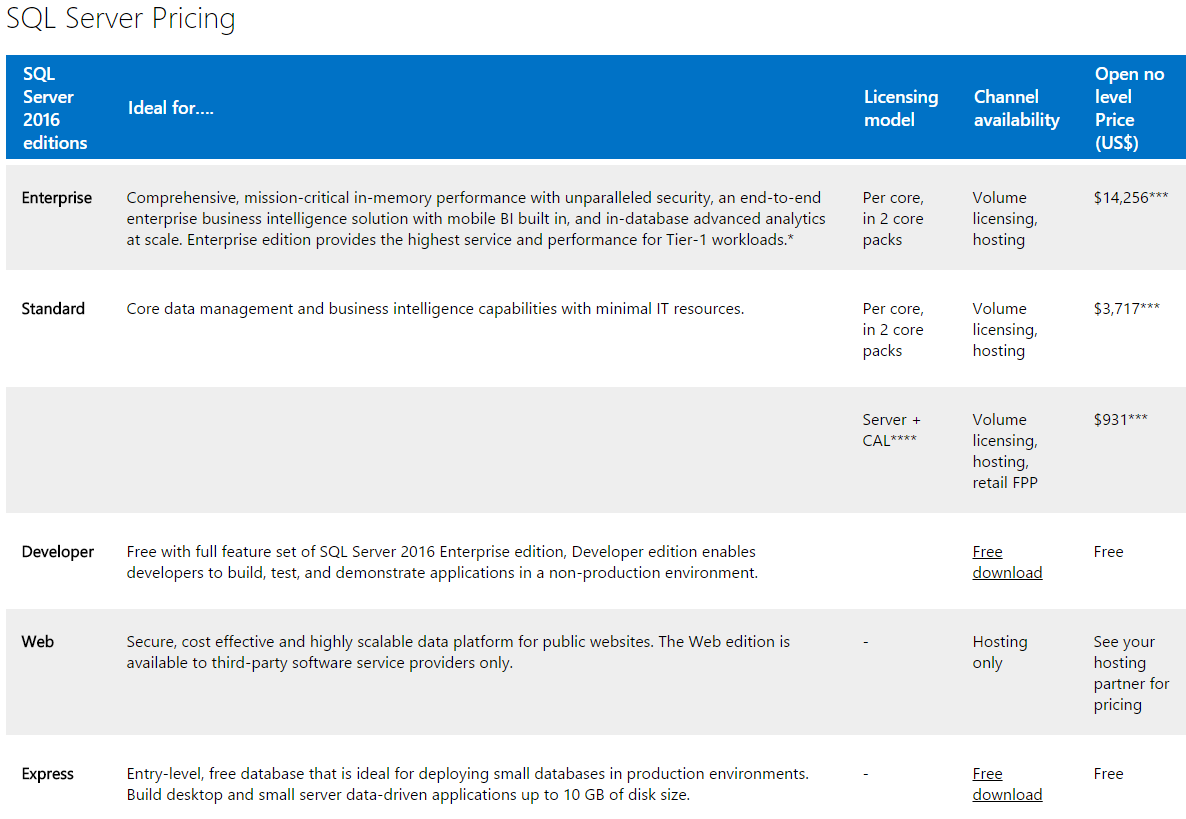Select the hosting partner pricing text

(1131, 673)
